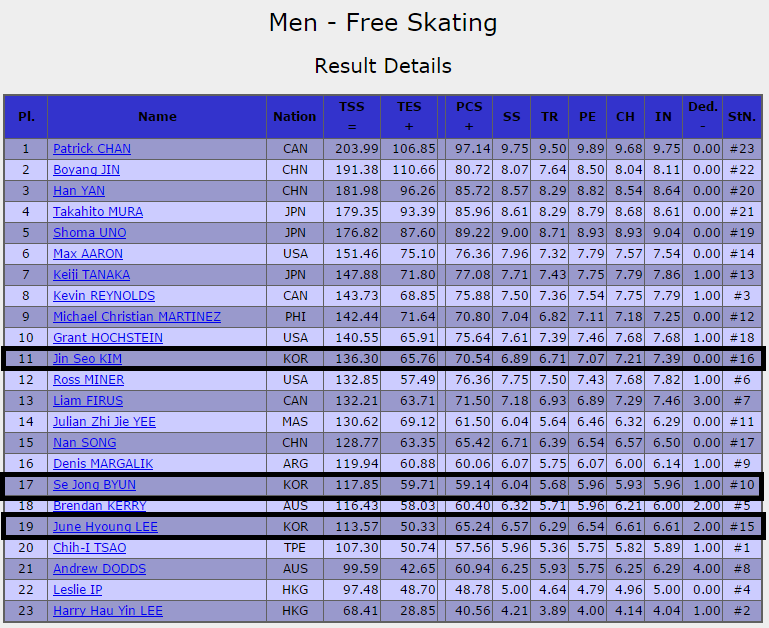
Task: Open June Hyoung LEE link
Action: pyautogui.click(x=105, y=527)
